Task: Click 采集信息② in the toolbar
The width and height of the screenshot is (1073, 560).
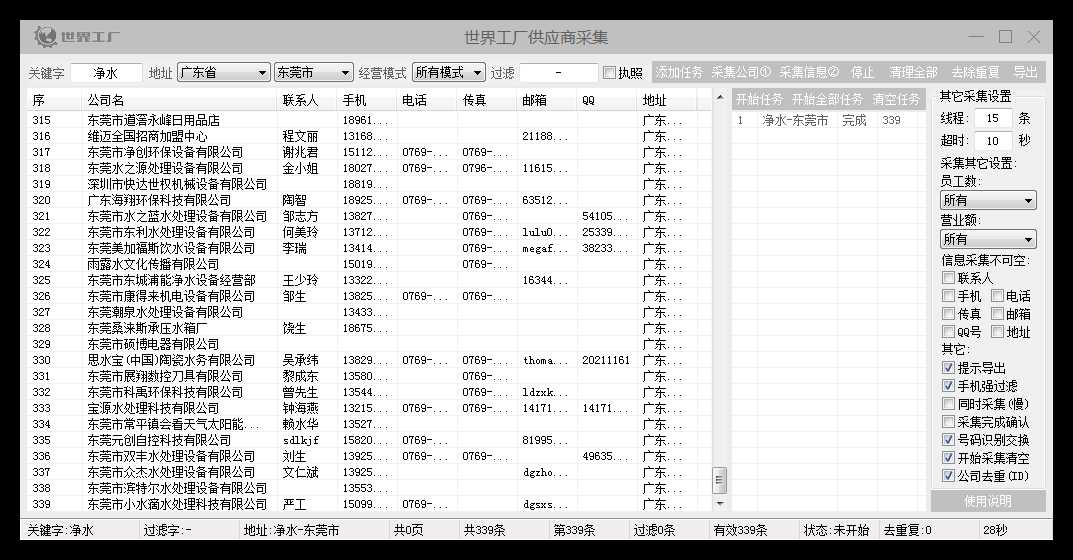Action: (809, 72)
